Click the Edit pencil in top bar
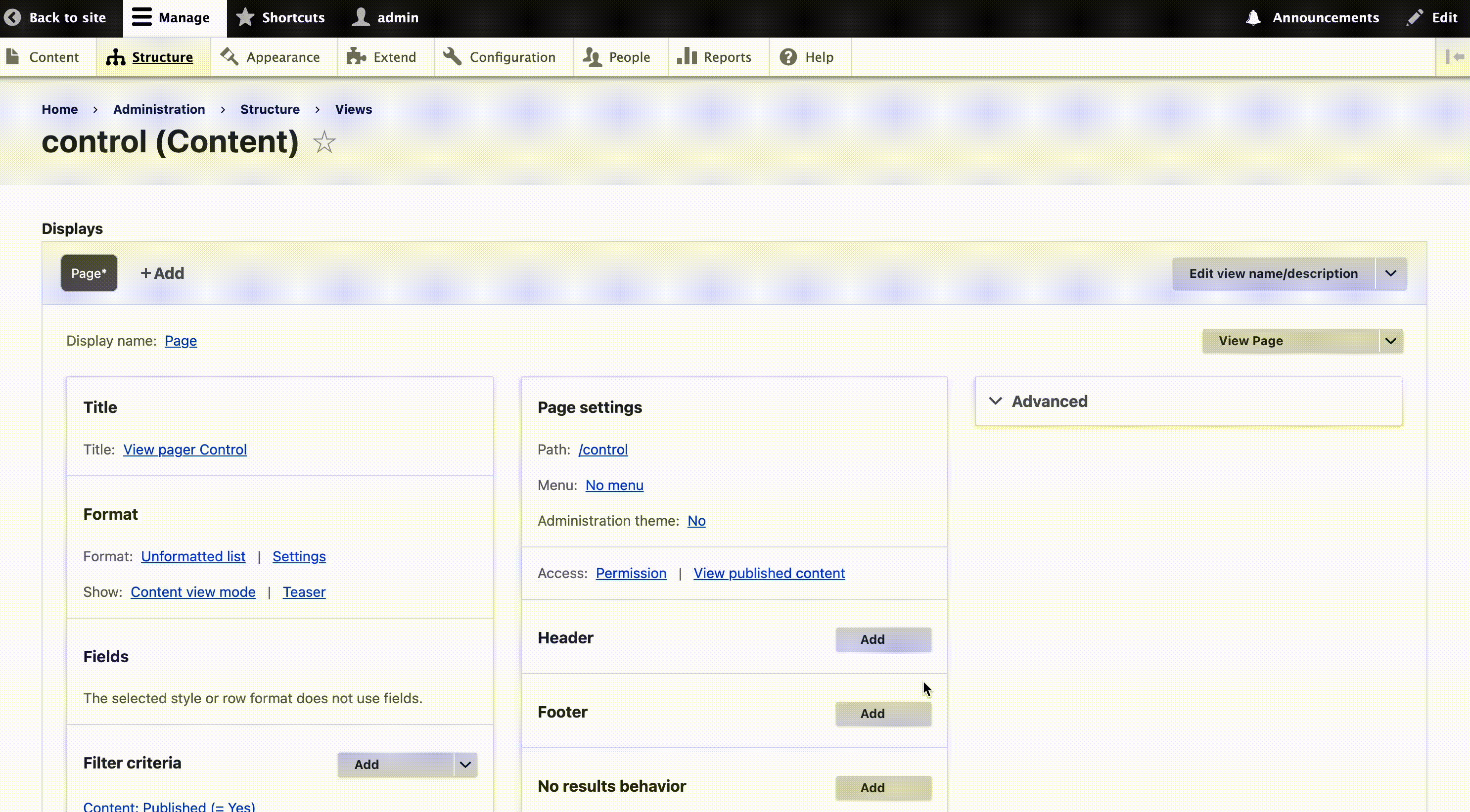Viewport: 1470px width, 812px height. 1432,18
